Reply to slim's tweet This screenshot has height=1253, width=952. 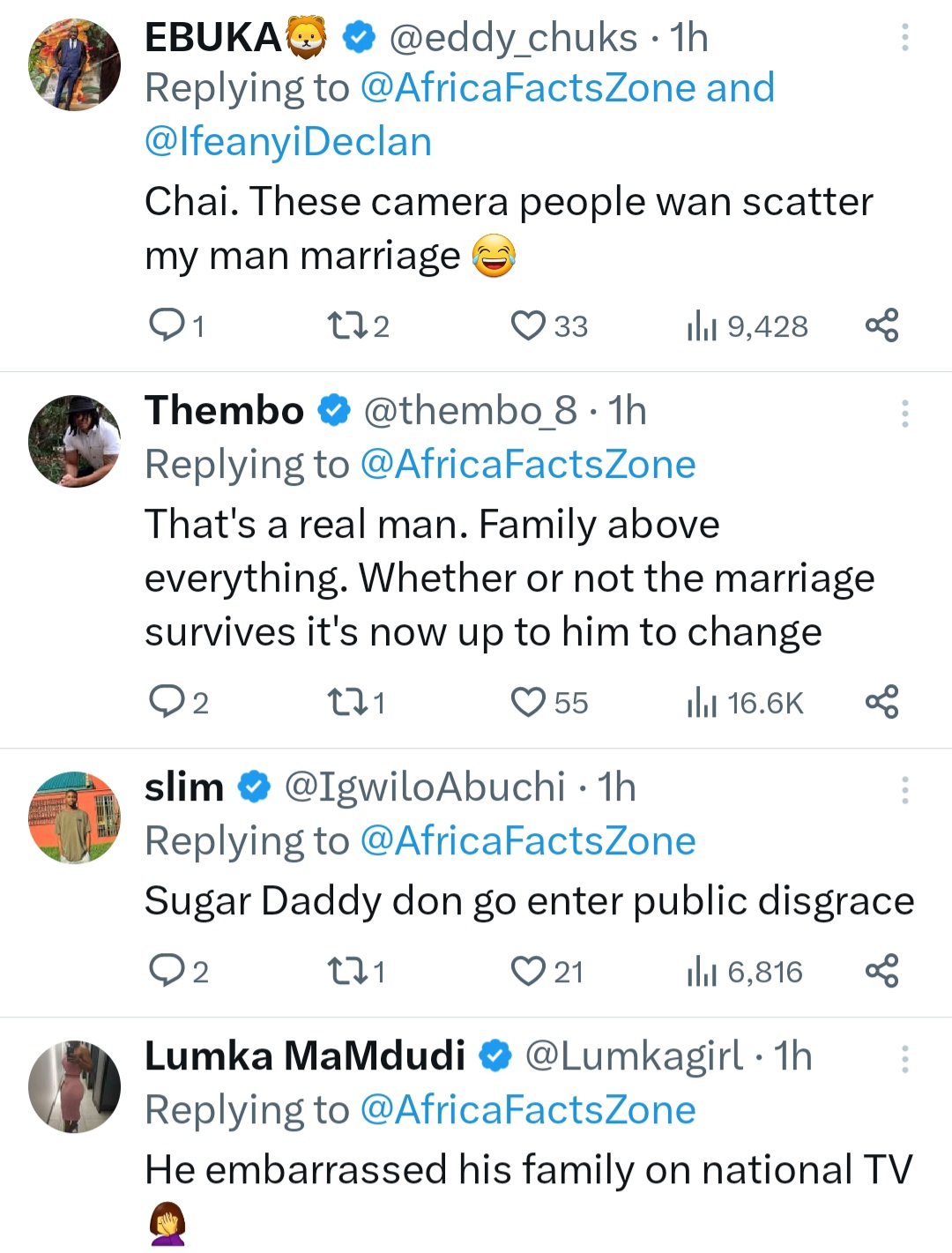(x=166, y=972)
